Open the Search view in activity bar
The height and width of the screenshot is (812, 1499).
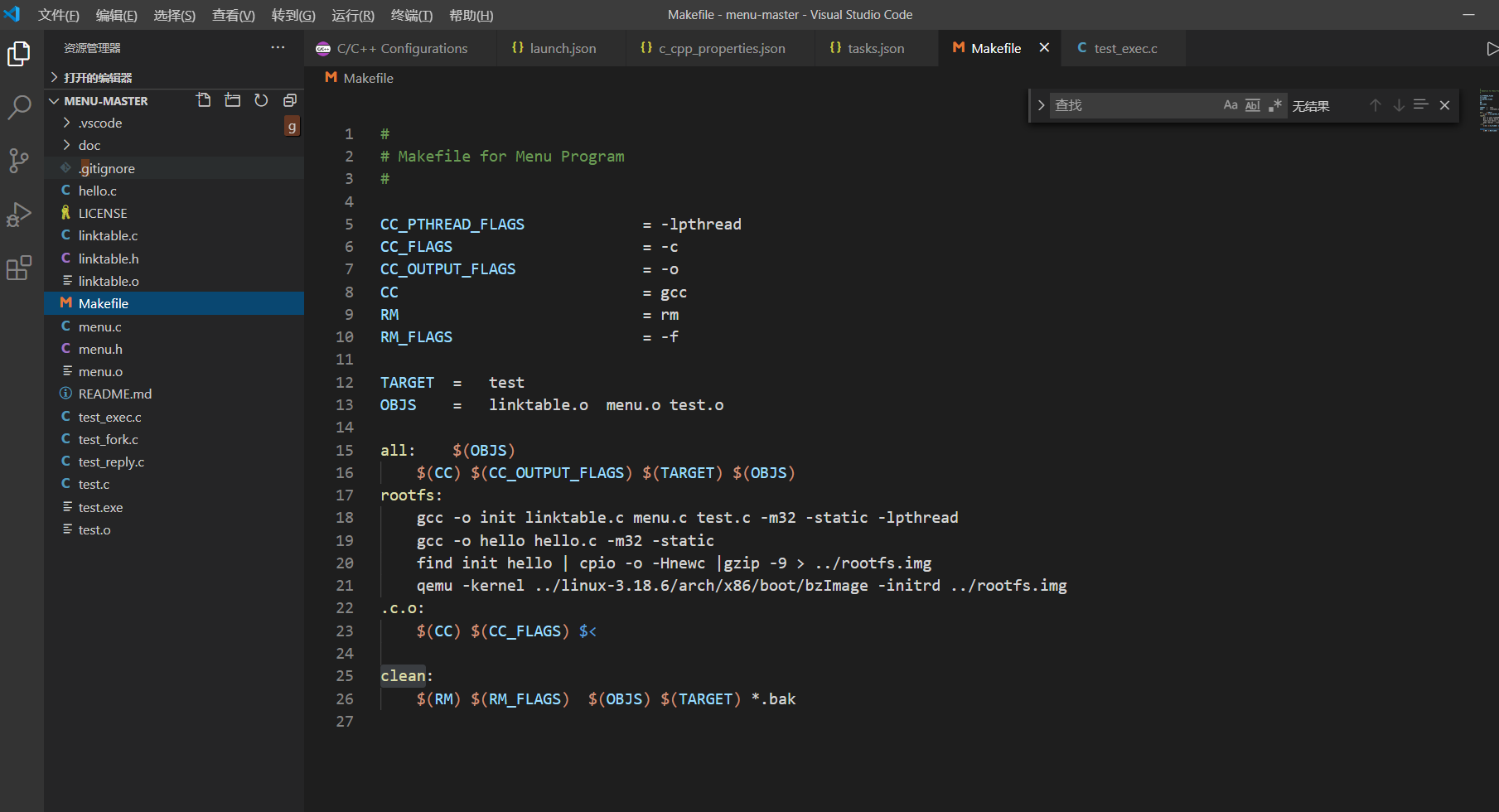point(19,107)
